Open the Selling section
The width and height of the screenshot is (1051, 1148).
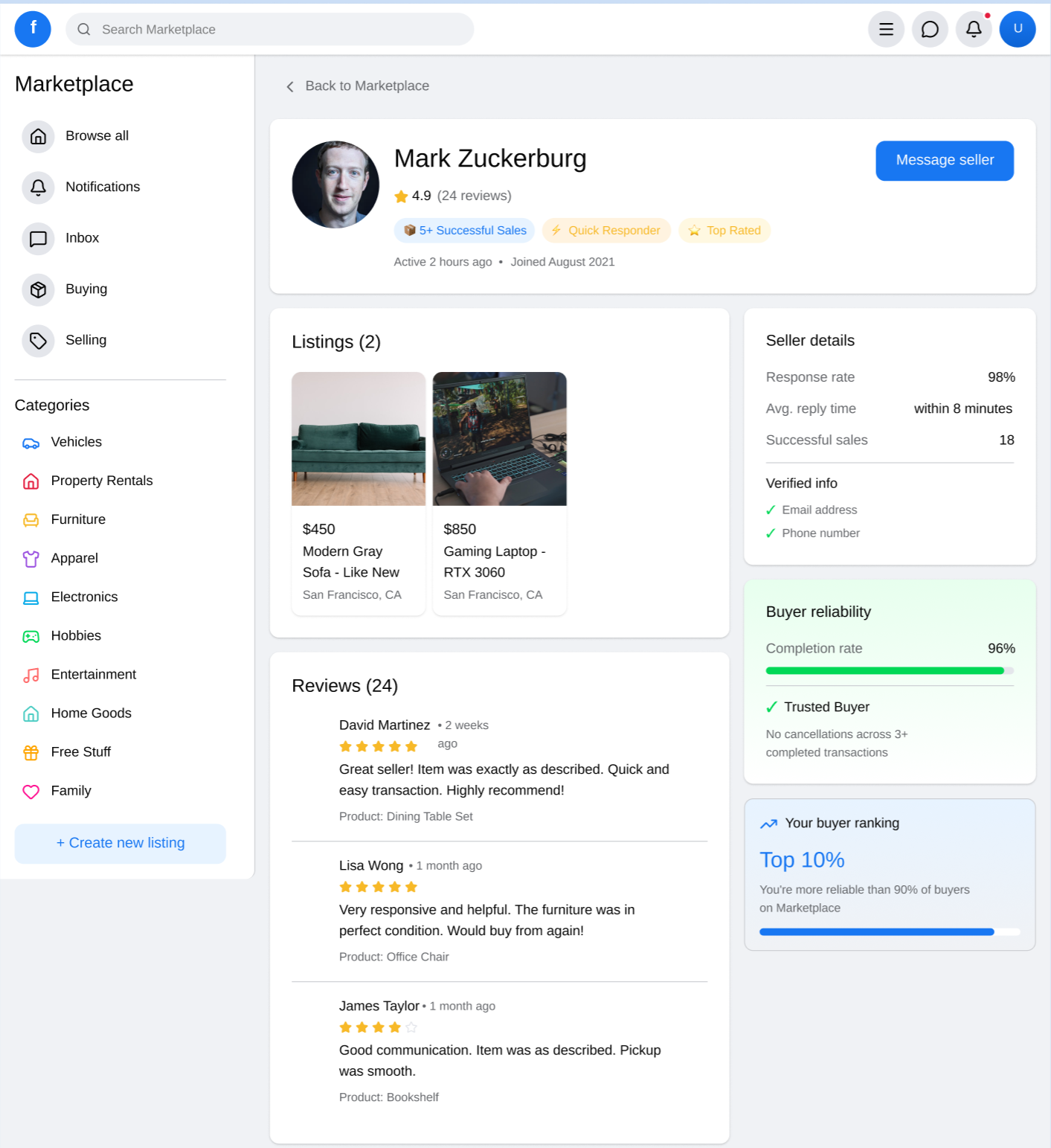coord(120,341)
